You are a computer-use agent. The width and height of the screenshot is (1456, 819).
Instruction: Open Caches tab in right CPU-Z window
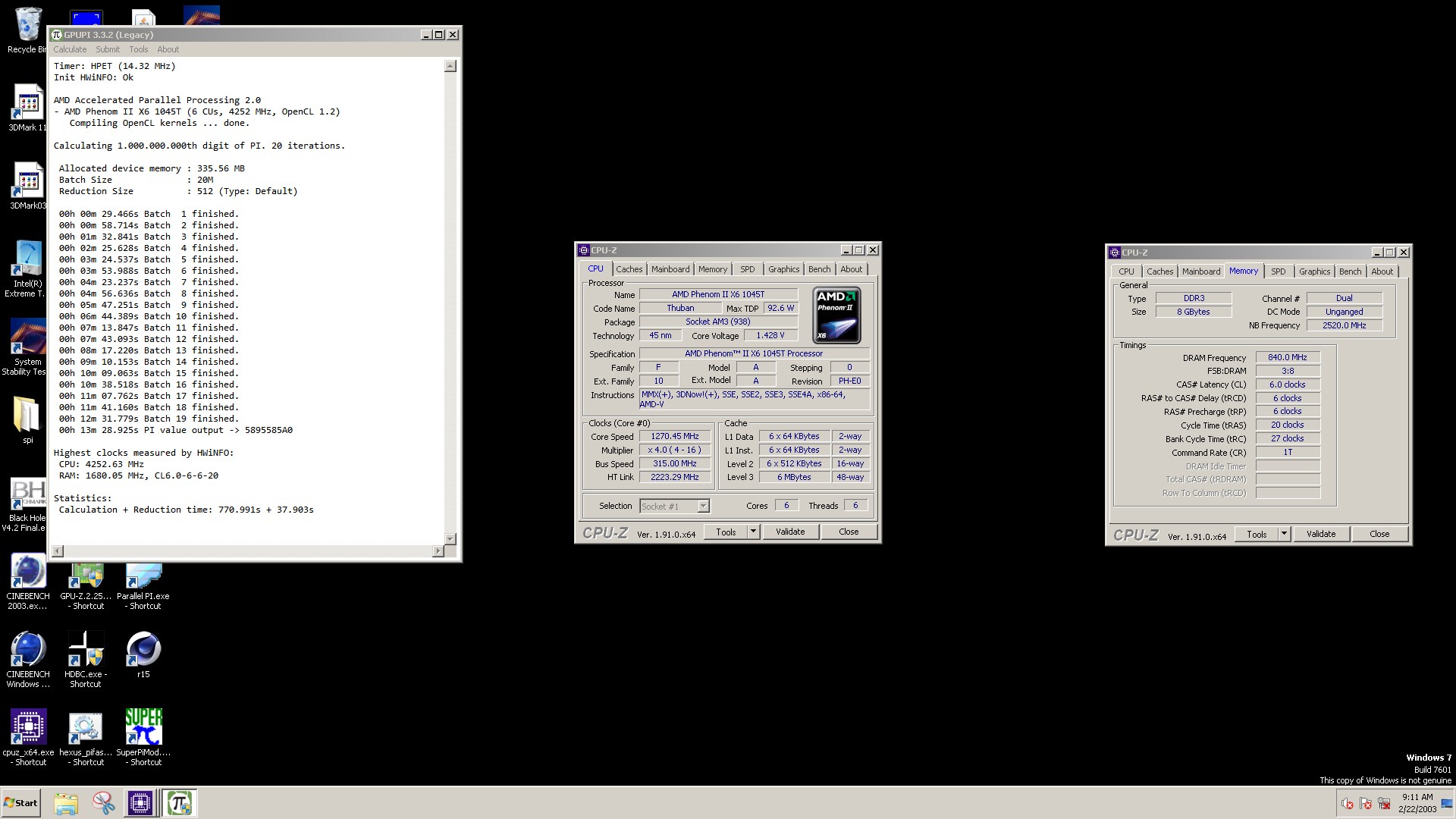1159,271
